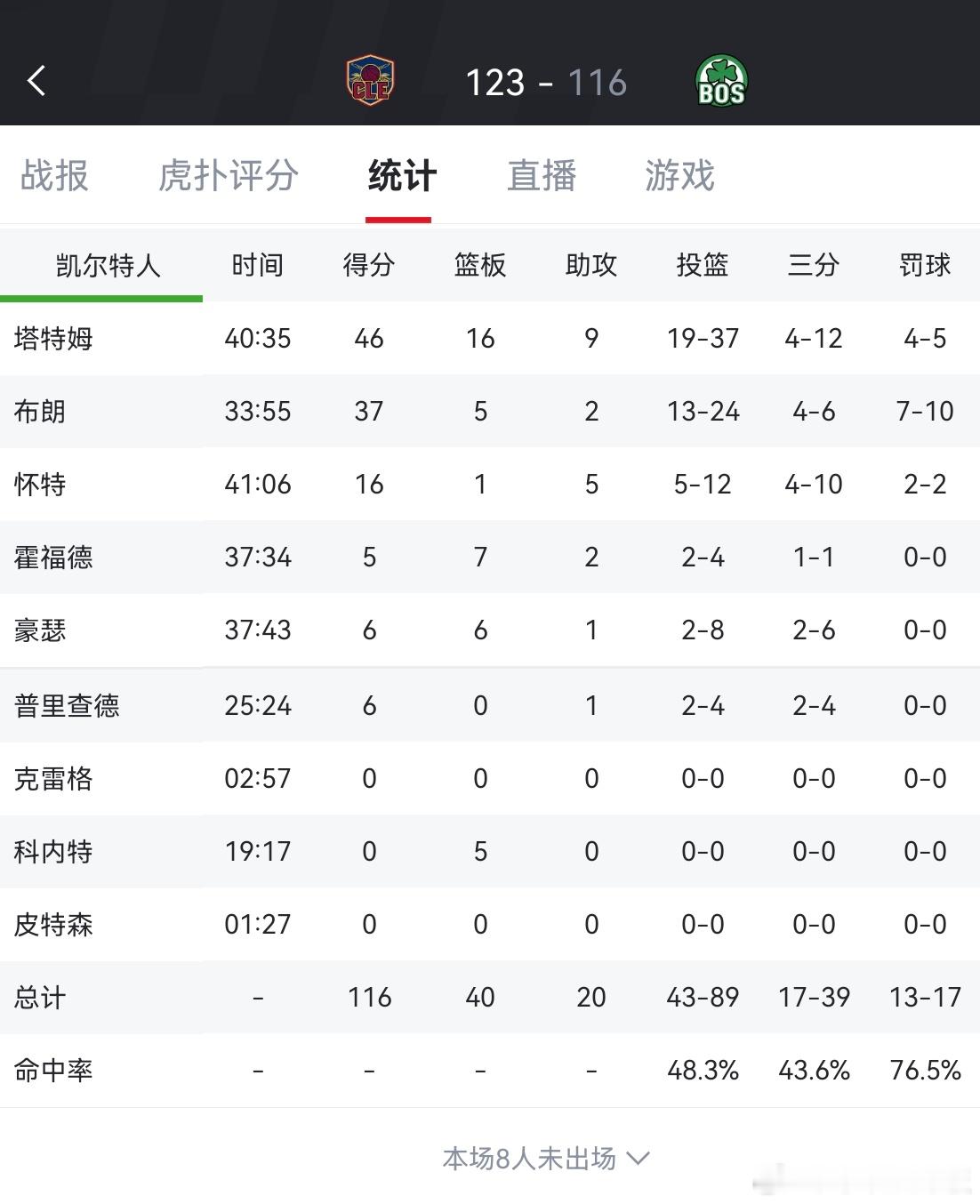Select the 命中率 row label

click(53, 1070)
